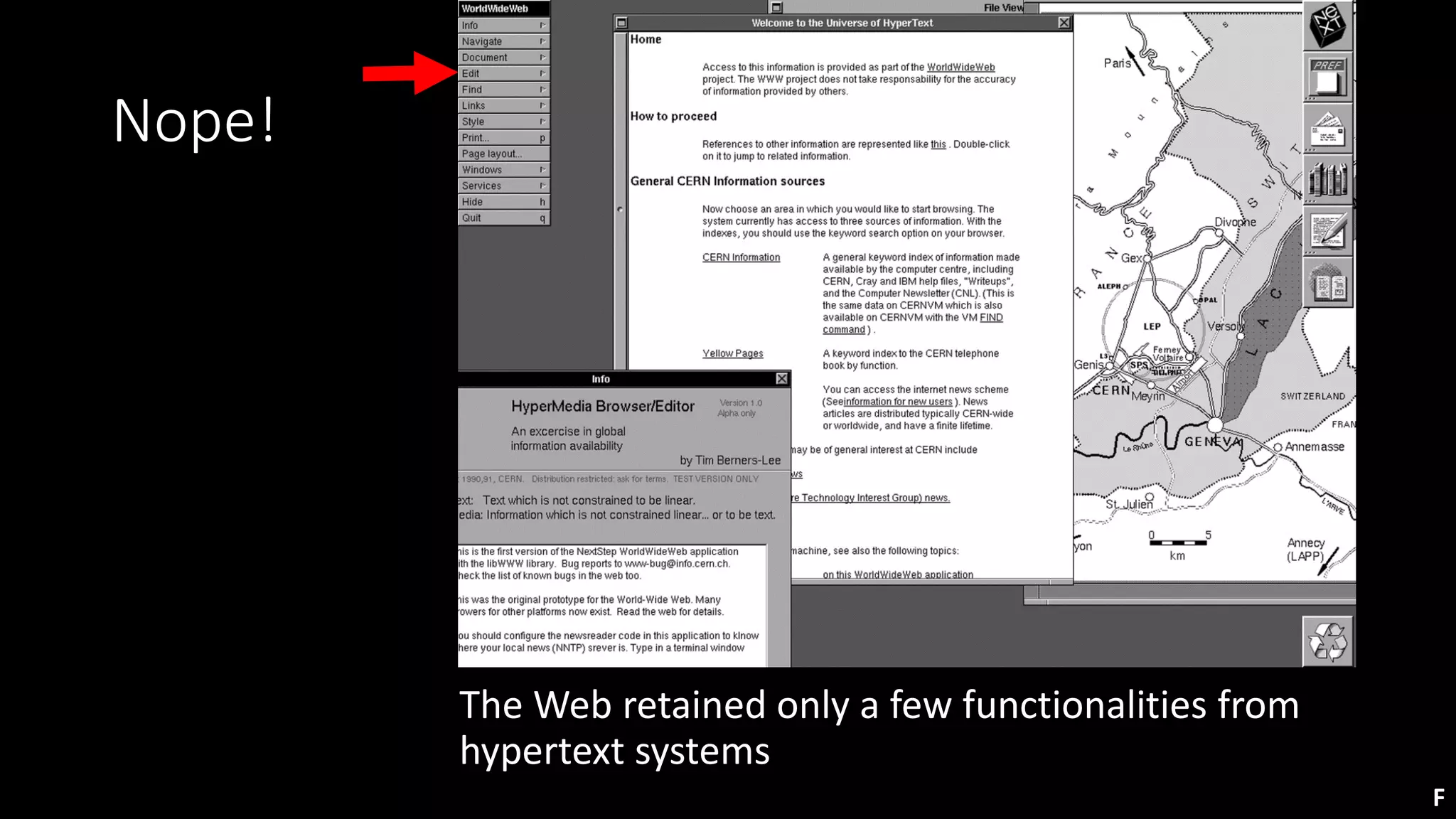Open the Document submenu
This screenshot has width=1456, height=819.
click(504, 58)
